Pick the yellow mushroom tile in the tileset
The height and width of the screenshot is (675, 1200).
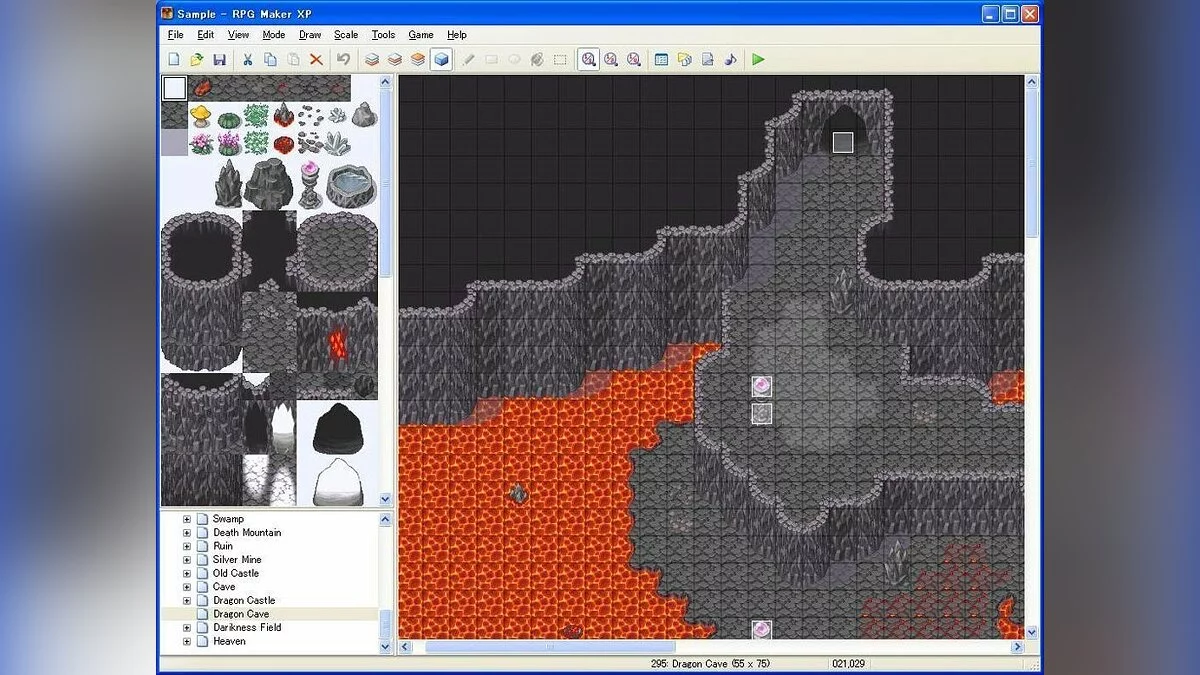click(201, 115)
